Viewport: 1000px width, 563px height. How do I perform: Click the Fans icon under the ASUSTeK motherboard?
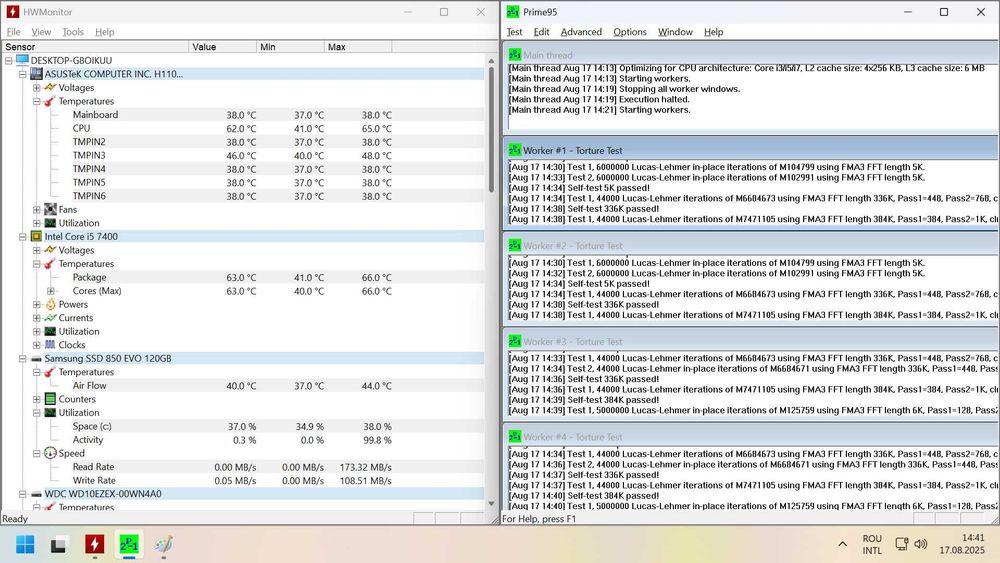coord(50,210)
